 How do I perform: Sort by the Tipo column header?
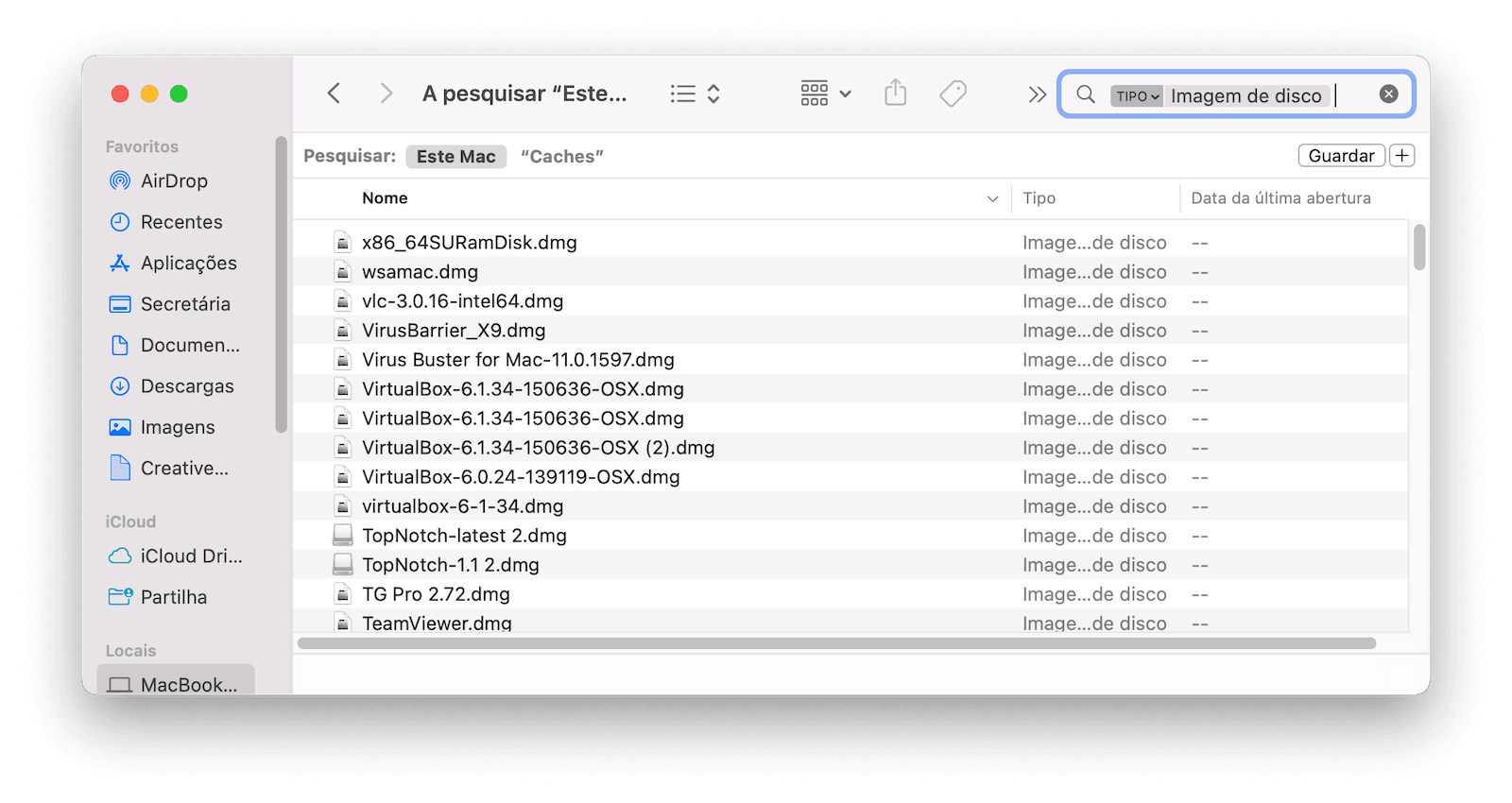coord(1039,198)
